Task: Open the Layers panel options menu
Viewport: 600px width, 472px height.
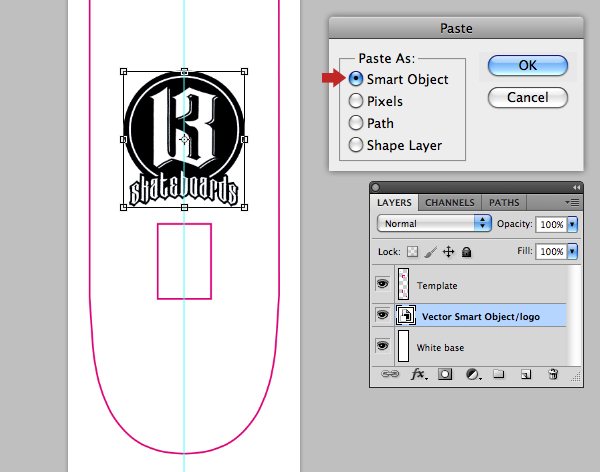Action: pos(572,203)
